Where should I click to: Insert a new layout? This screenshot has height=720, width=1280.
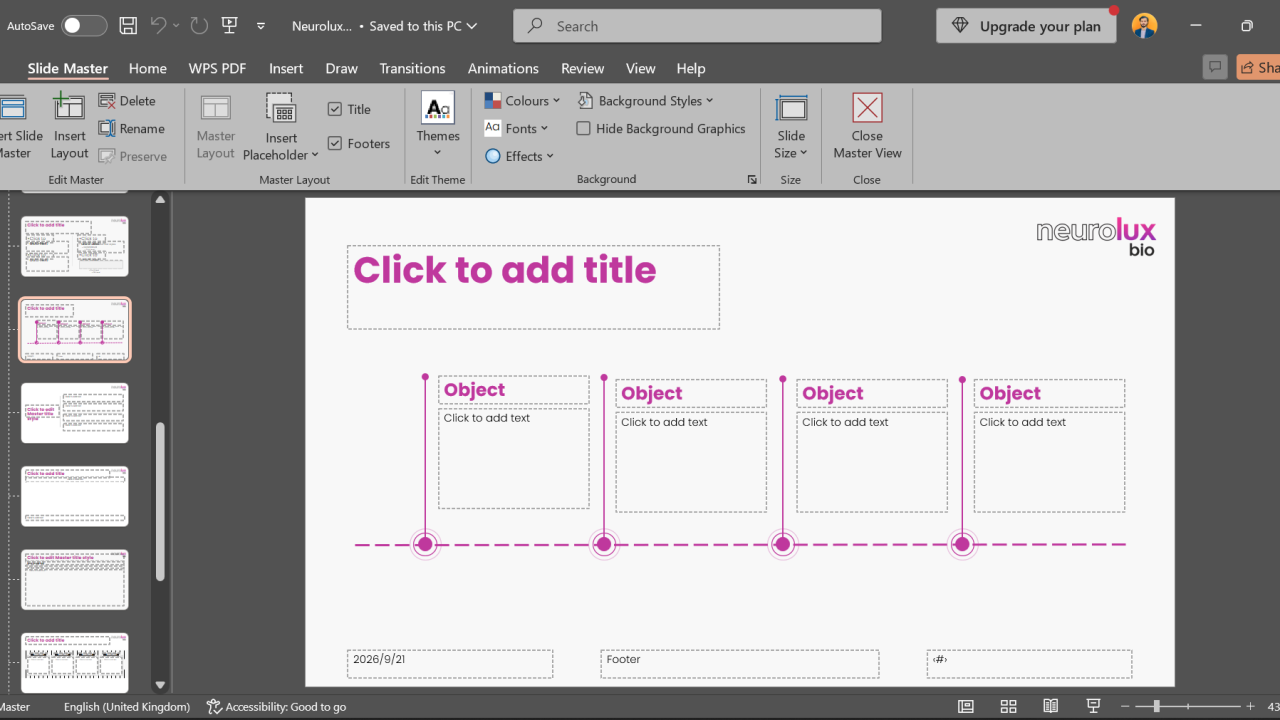(x=70, y=127)
